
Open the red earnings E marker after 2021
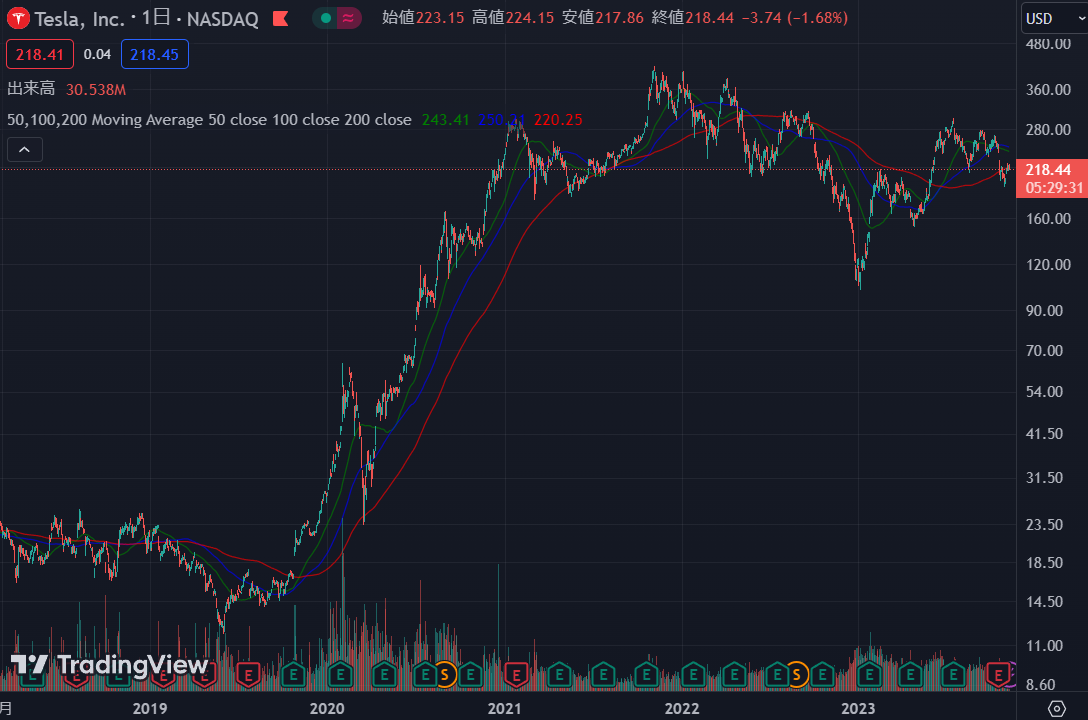[516, 674]
